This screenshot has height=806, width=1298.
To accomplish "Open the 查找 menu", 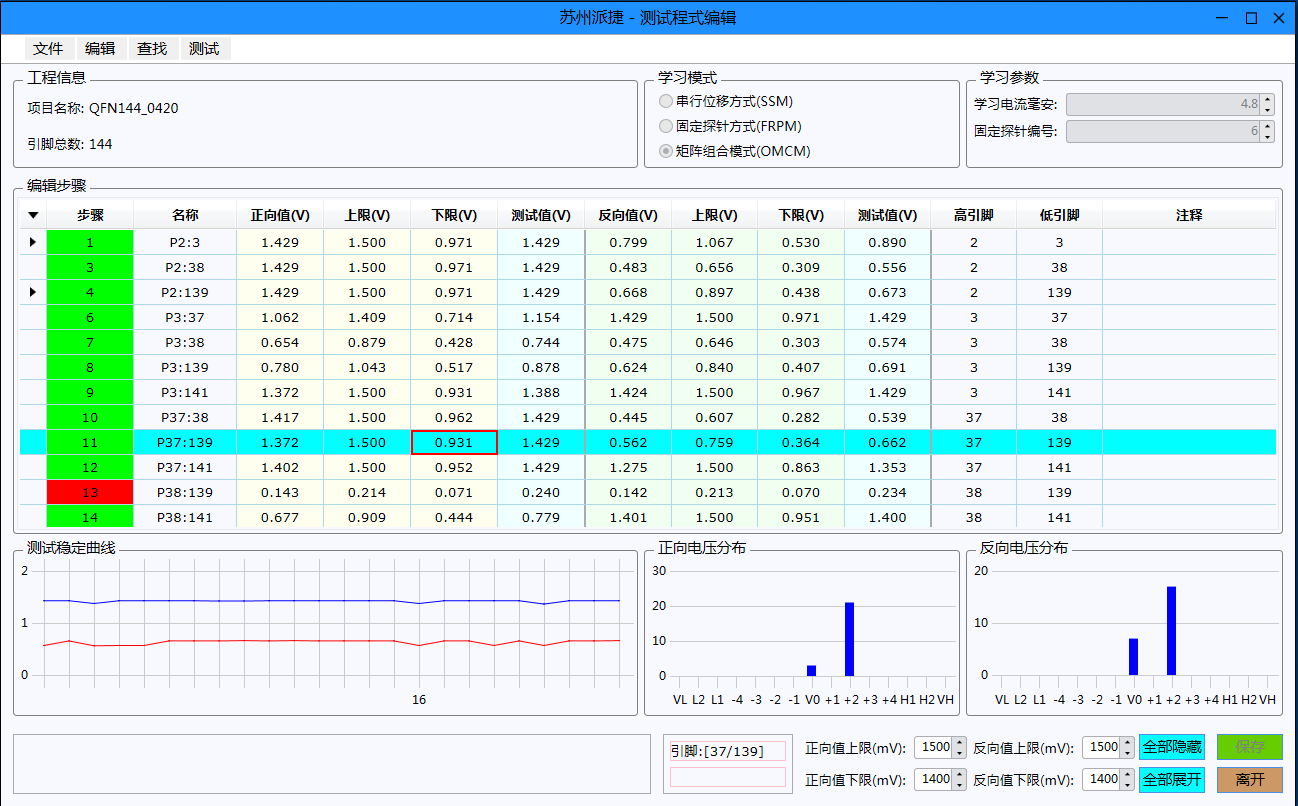I will click(152, 48).
